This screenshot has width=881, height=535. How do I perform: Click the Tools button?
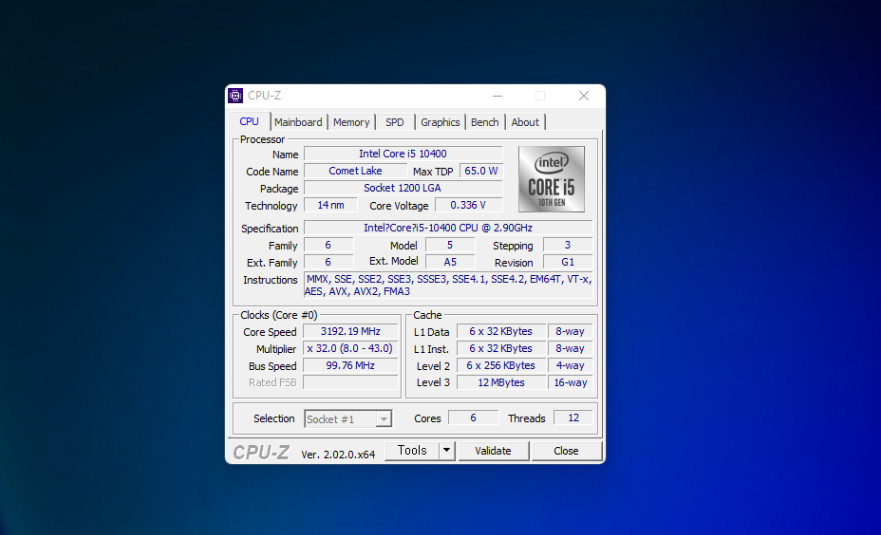tap(412, 451)
